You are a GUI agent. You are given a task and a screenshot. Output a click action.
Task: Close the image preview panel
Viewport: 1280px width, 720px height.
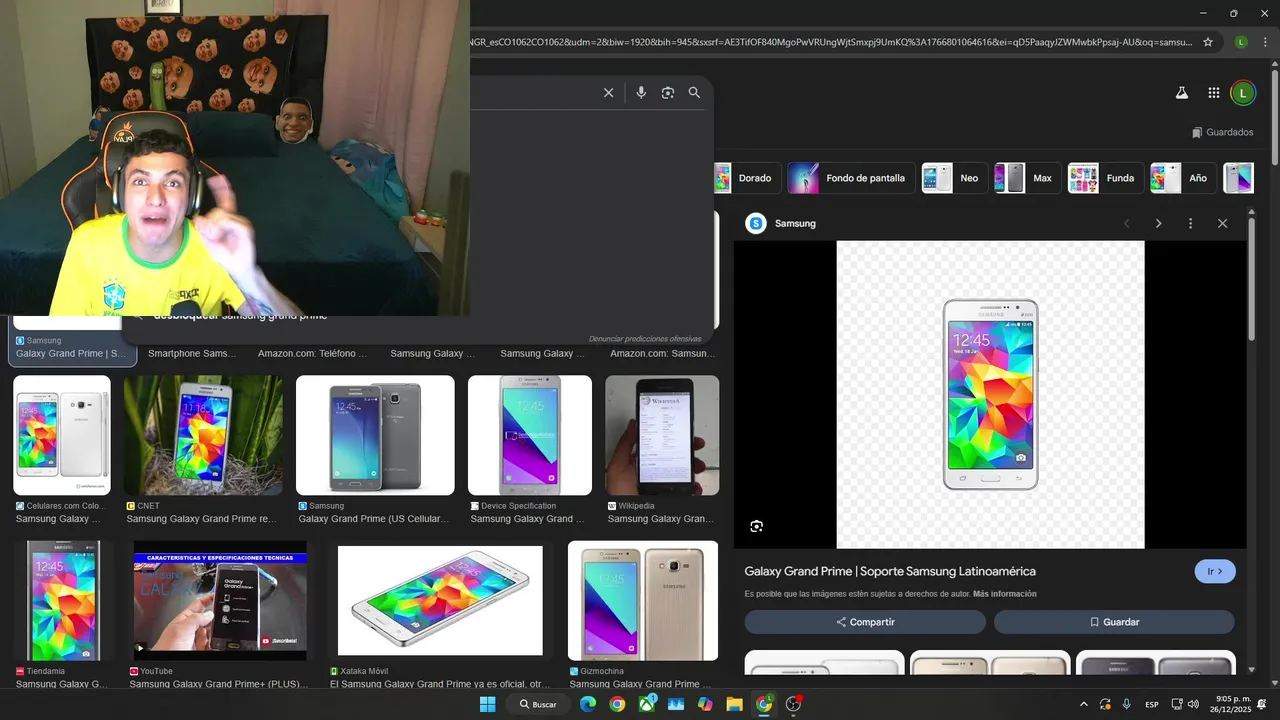tap(1222, 224)
